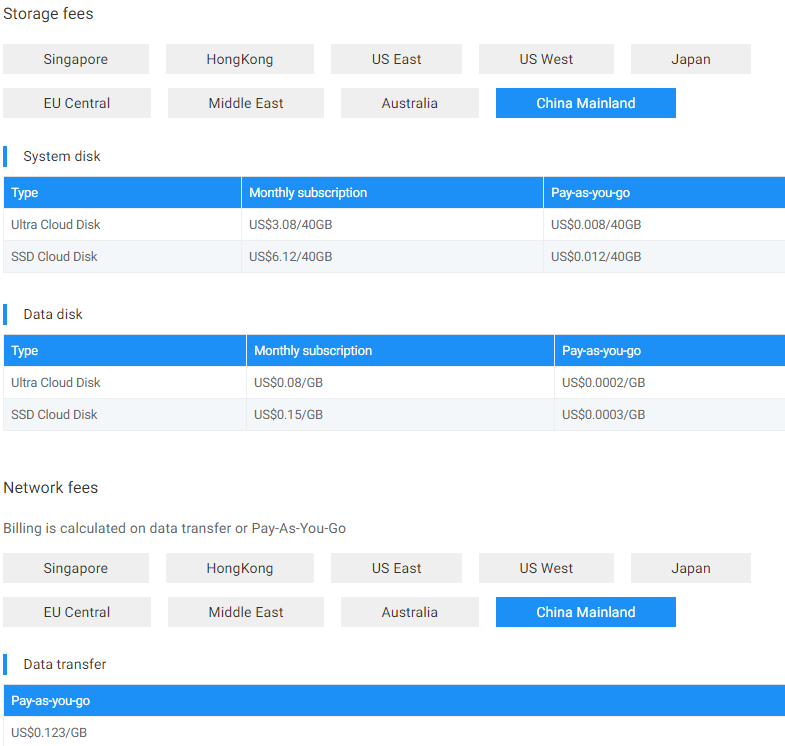Choose US West region in Network fees

pyautogui.click(x=546, y=568)
